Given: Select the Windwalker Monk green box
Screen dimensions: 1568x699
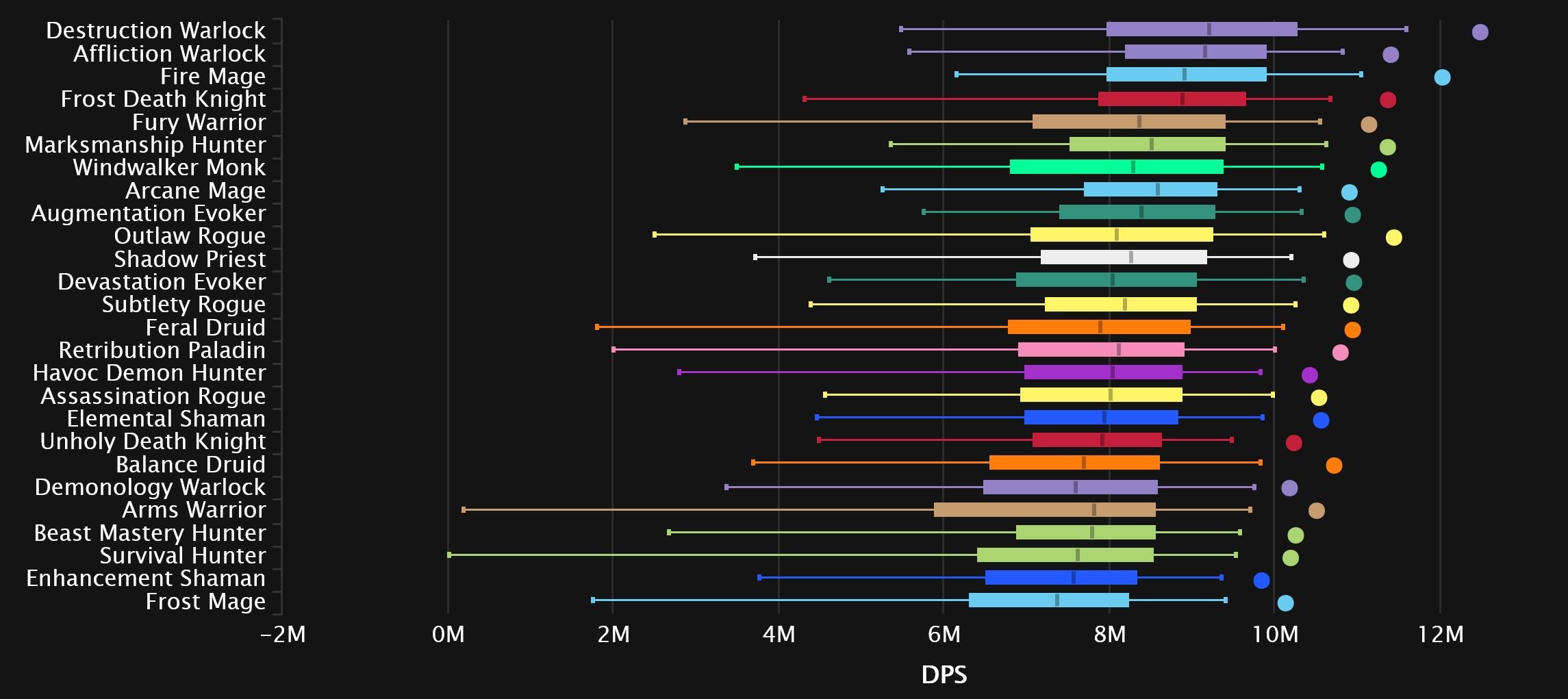Looking at the screenshot, I should (1116, 167).
